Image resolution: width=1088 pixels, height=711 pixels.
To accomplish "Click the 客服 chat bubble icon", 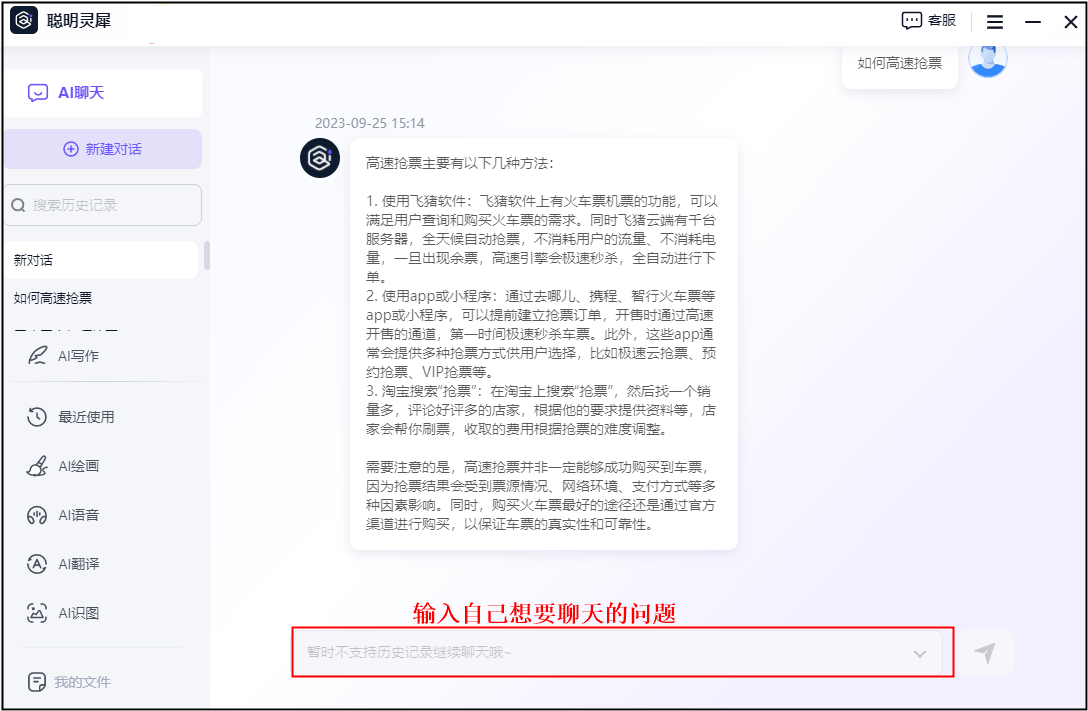I will [912, 21].
